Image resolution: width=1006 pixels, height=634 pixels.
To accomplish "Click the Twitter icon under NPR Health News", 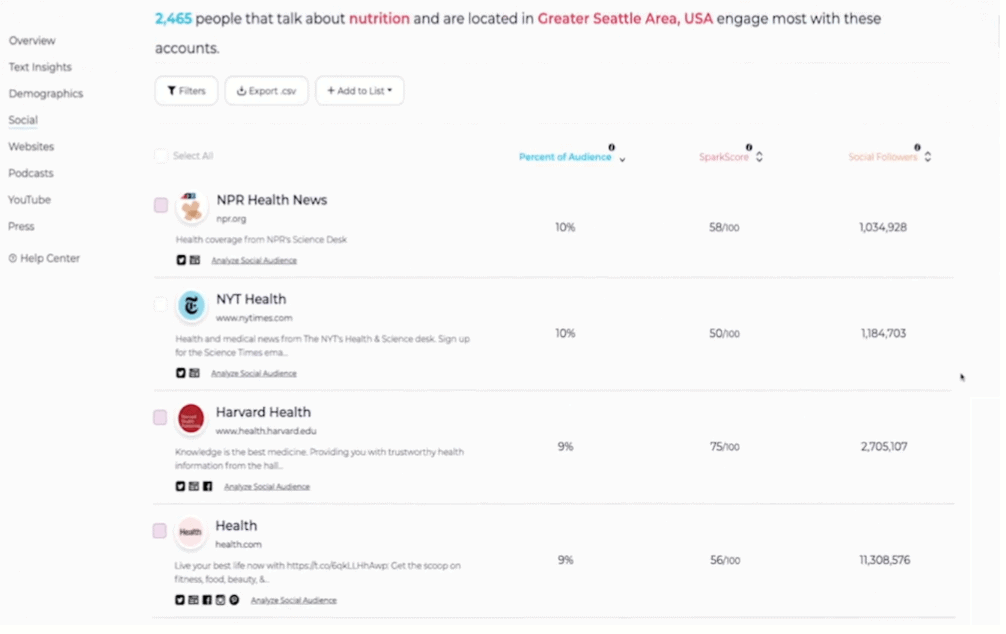I will 181,260.
